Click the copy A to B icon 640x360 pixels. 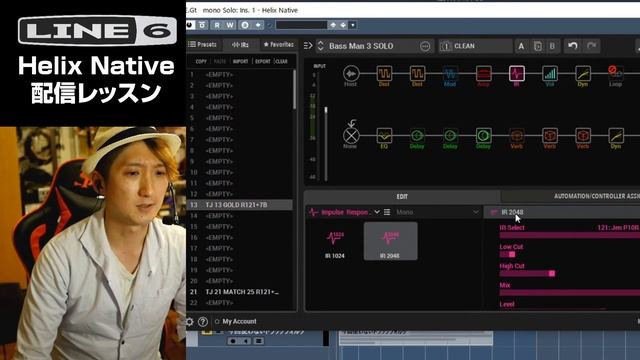point(538,46)
